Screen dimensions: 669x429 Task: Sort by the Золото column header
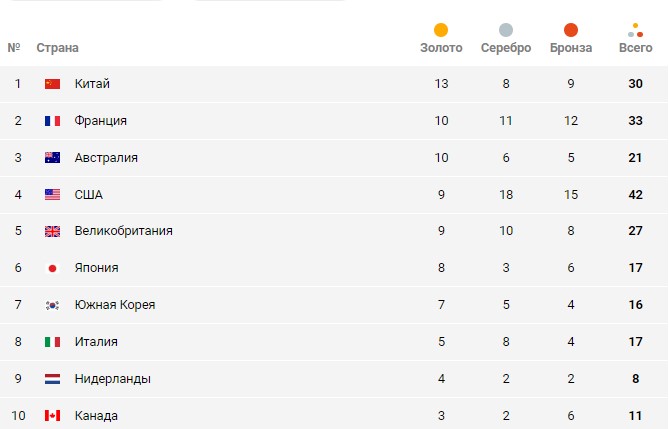pyautogui.click(x=441, y=48)
